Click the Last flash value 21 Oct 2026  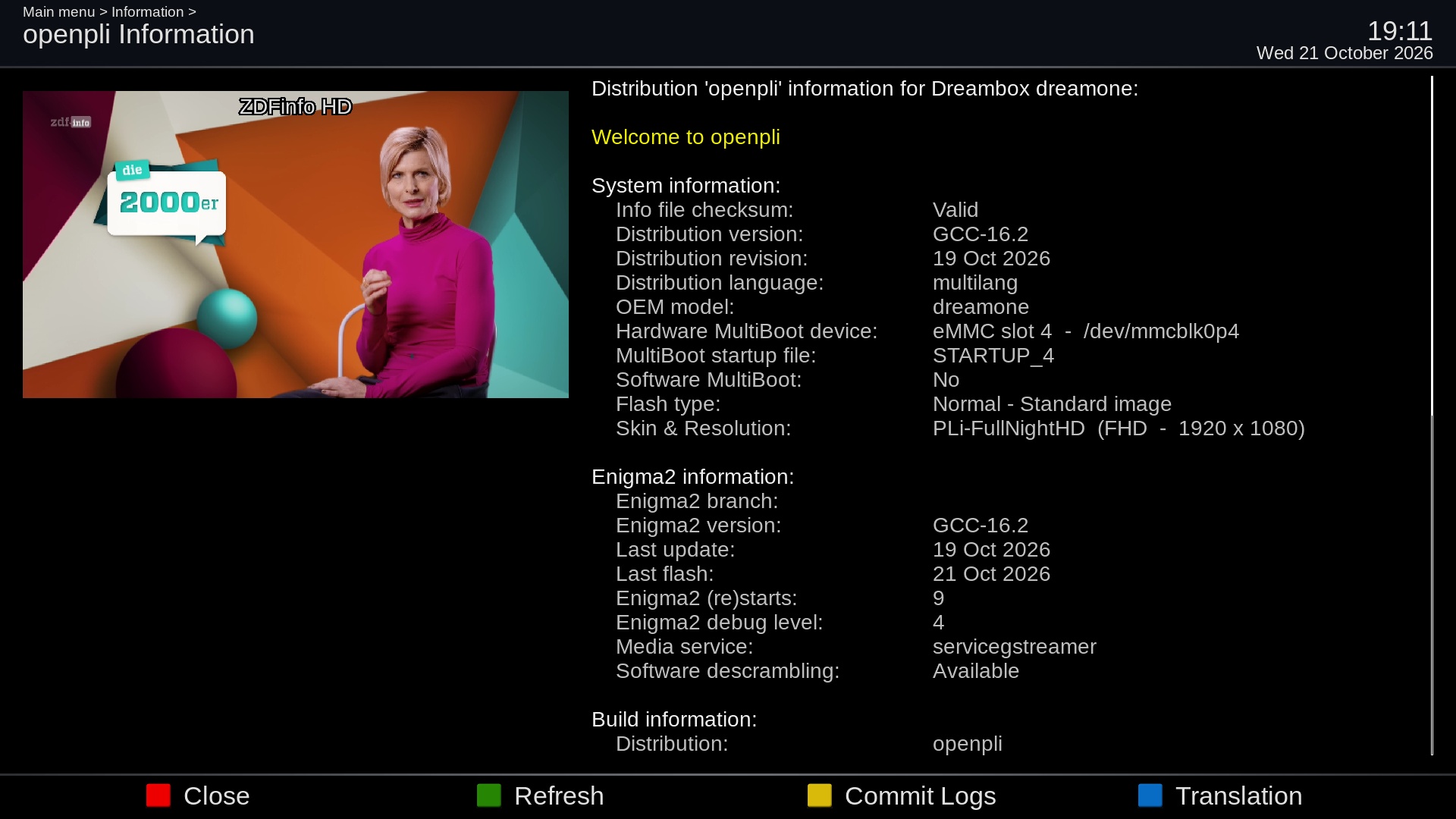click(x=991, y=574)
